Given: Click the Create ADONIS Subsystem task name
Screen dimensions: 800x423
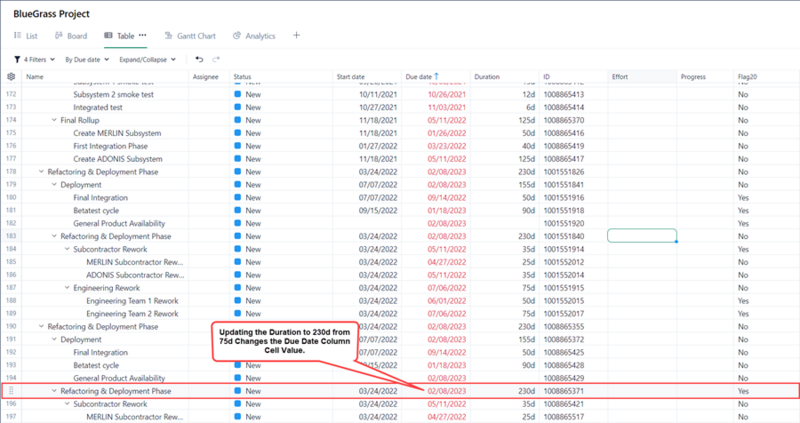Looking at the screenshot, I should (x=117, y=159).
